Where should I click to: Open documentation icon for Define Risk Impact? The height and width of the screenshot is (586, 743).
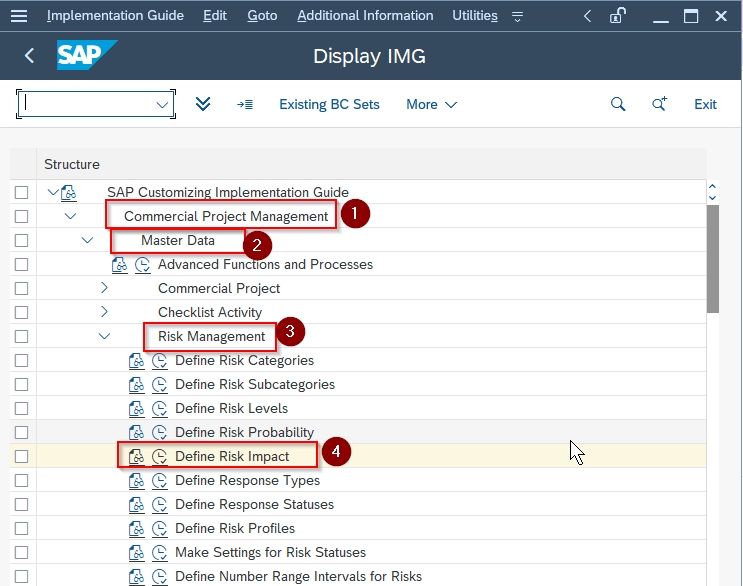click(x=136, y=457)
